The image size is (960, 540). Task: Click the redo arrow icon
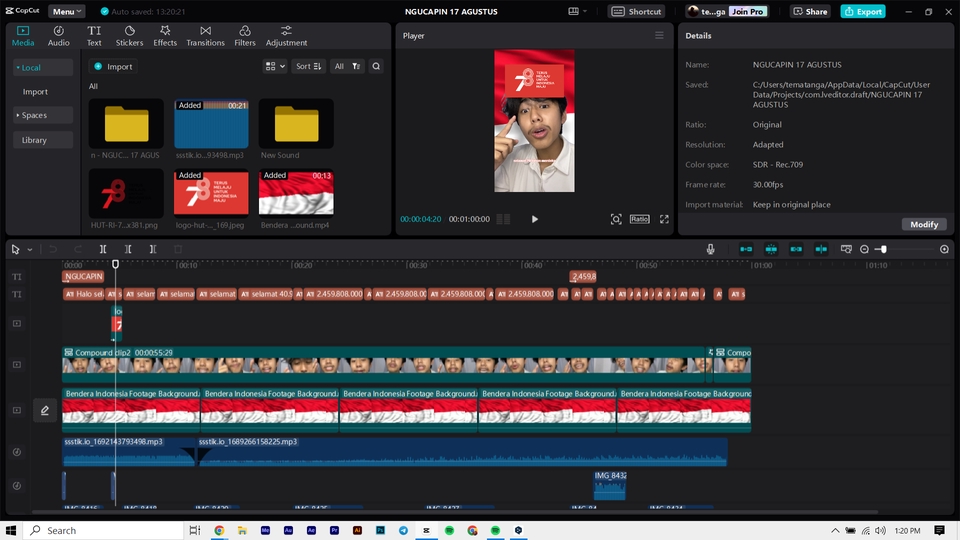[x=78, y=249]
